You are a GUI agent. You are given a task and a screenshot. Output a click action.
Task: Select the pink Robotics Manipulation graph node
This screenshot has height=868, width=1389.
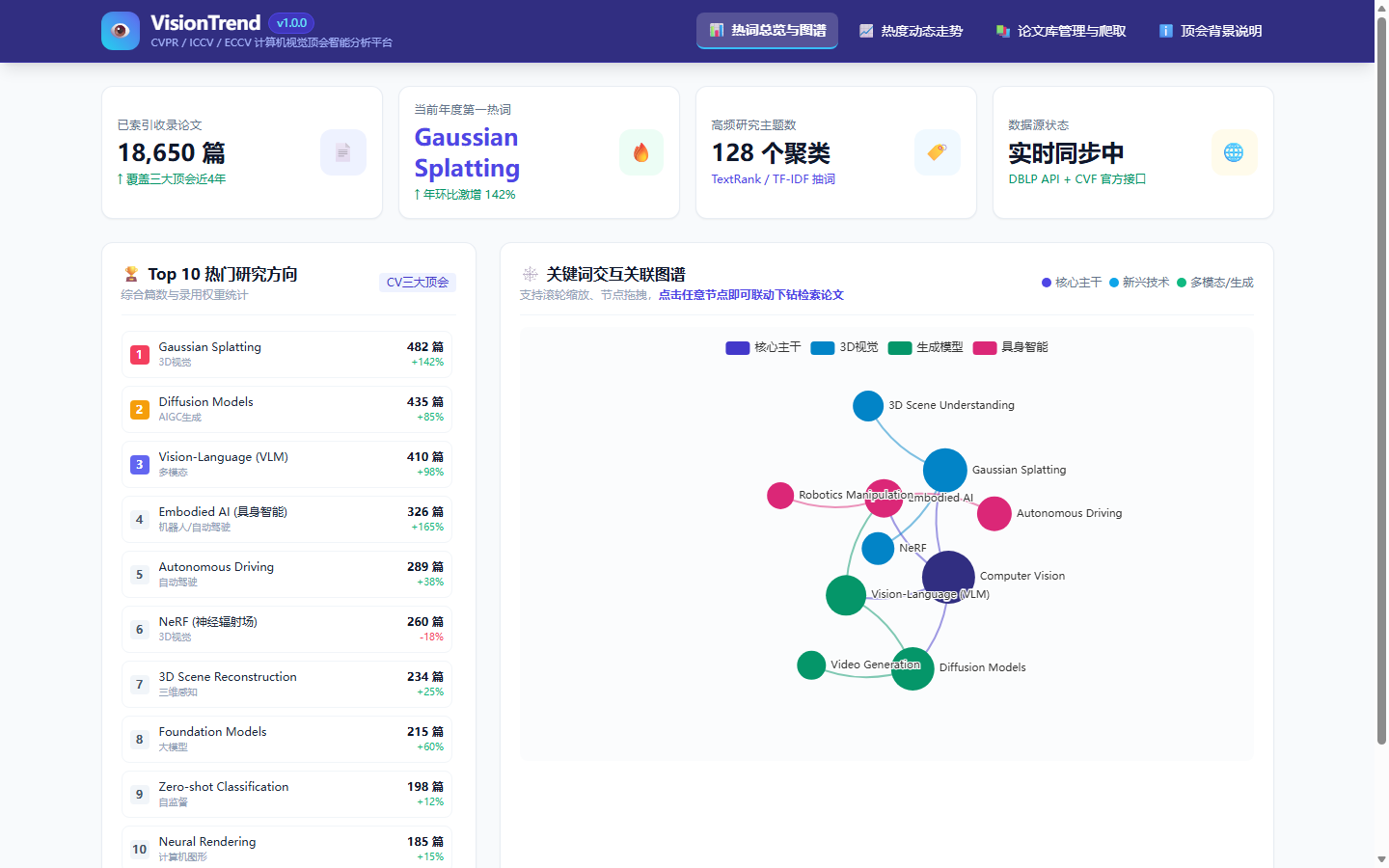(x=780, y=496)
